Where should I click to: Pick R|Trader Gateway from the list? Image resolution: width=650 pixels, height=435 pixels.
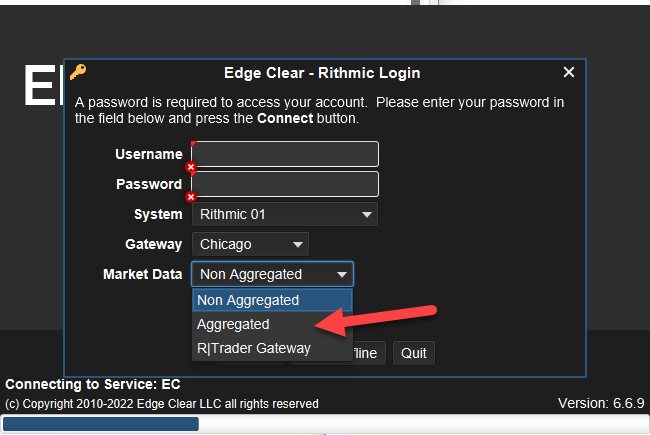tap(254, 348)
